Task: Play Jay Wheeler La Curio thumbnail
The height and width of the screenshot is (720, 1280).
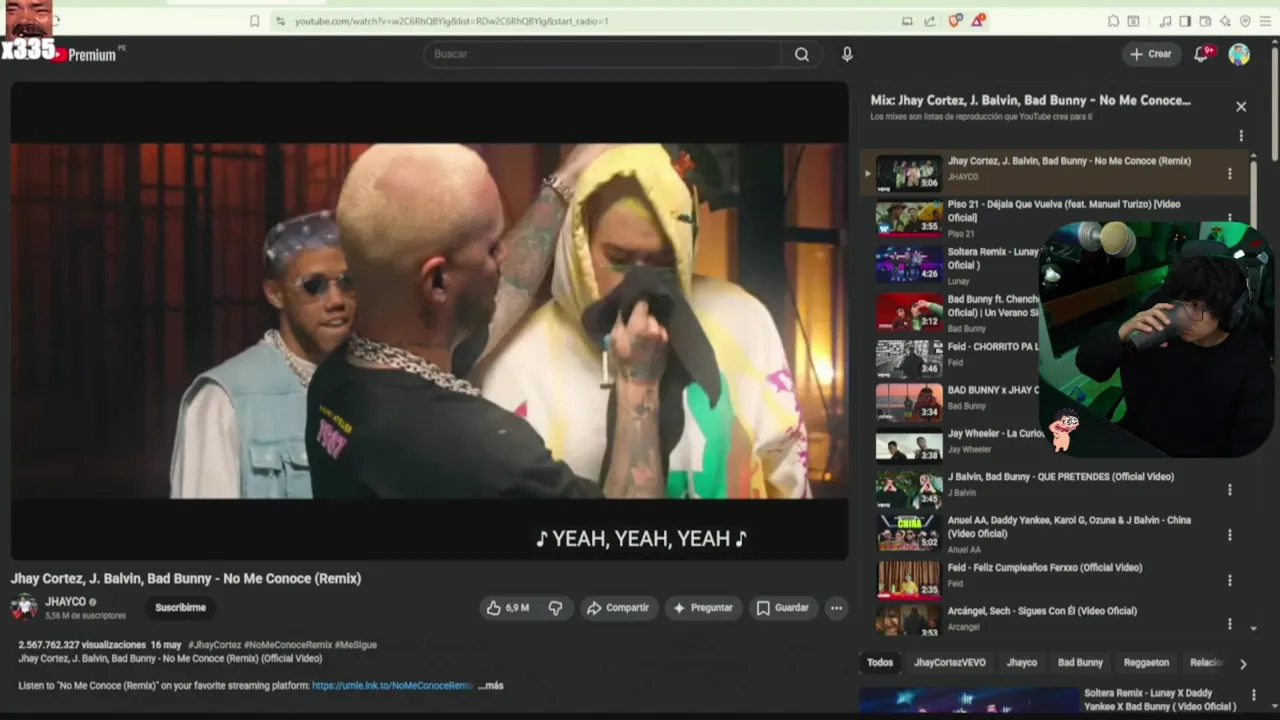Action: (909, 445)
